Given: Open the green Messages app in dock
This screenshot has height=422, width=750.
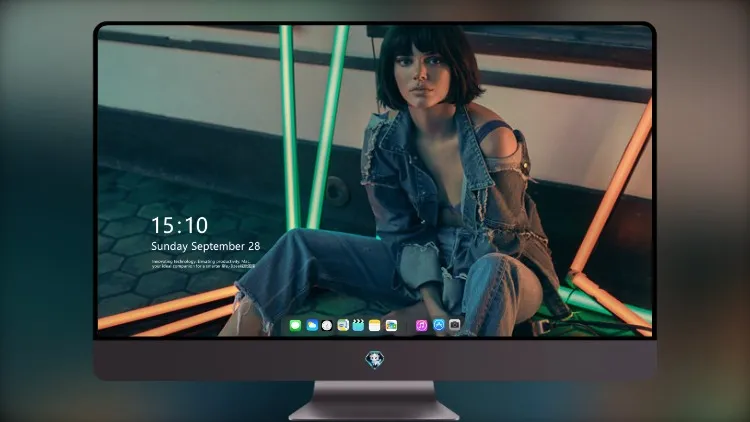Looking at the screenshot, I should 295,325.
